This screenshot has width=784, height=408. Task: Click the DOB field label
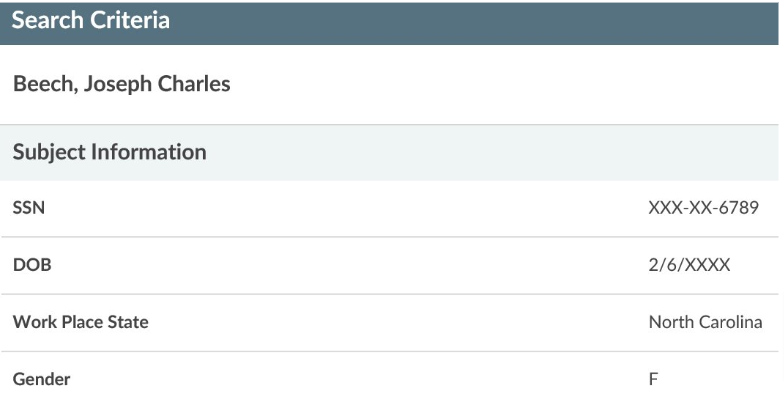[x=31, y=265]
